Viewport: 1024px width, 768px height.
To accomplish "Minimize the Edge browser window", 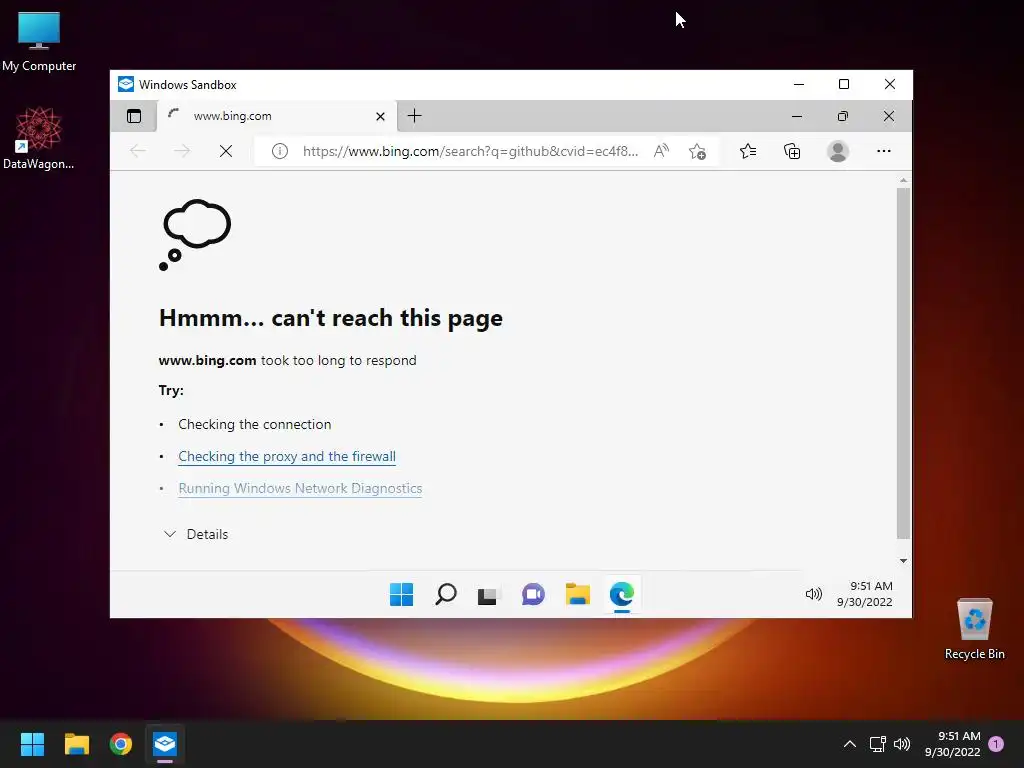I will 797,116.
